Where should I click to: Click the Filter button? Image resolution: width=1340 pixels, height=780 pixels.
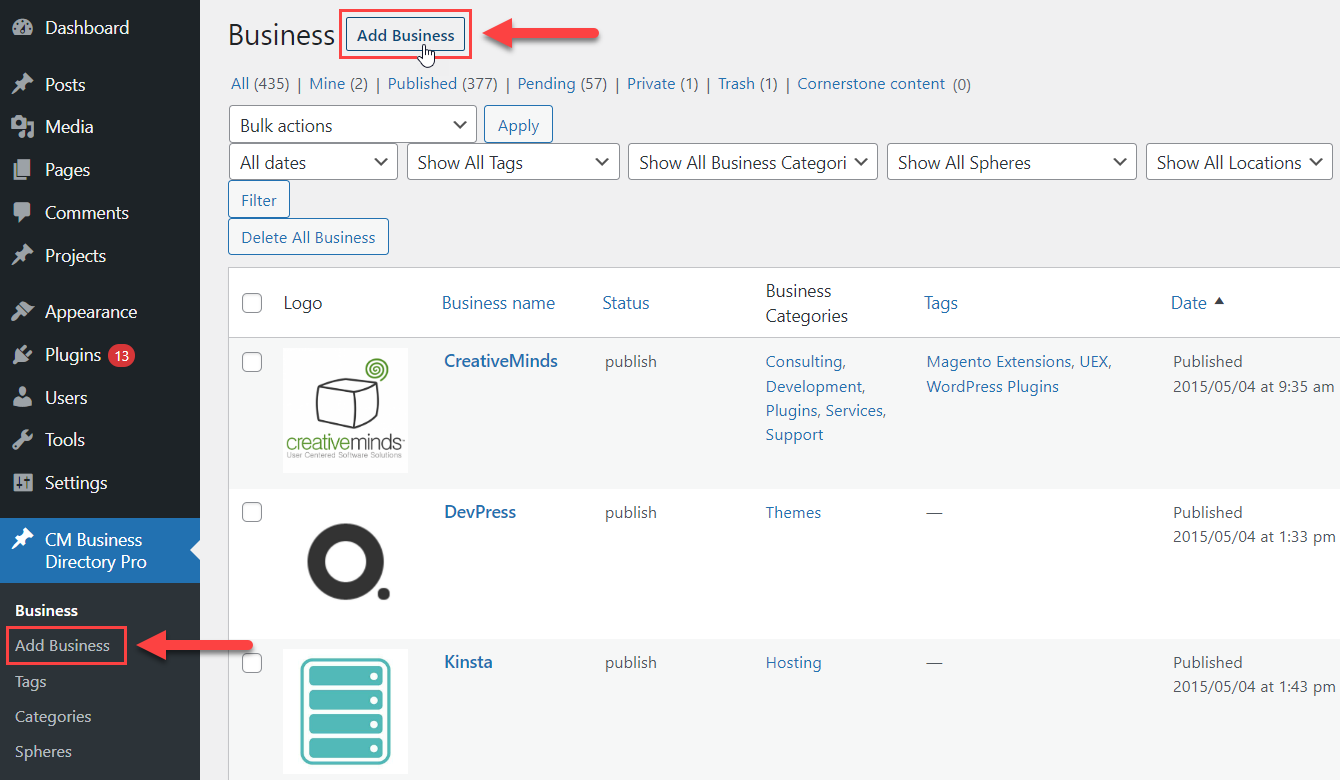(259, 200)
